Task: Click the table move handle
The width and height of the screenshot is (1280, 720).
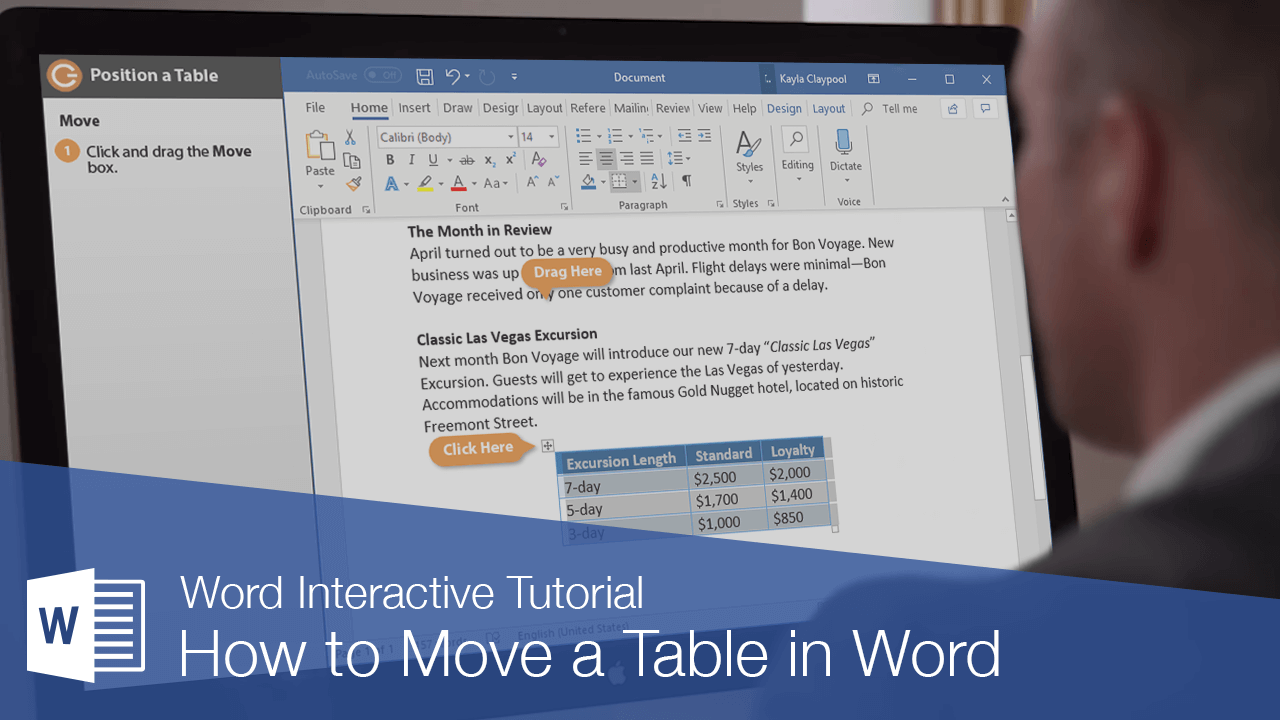Action: pyautogui.click(x=547, y=446)
